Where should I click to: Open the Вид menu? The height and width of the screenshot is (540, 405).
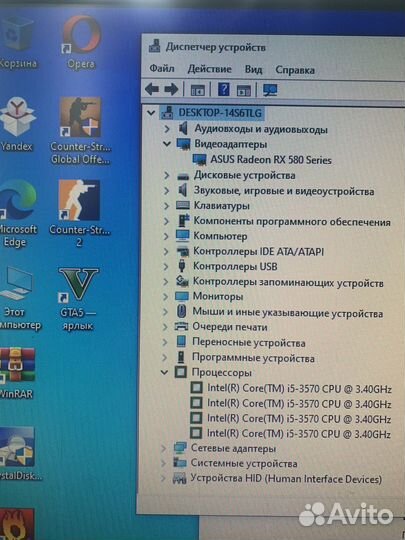point(253,70)
